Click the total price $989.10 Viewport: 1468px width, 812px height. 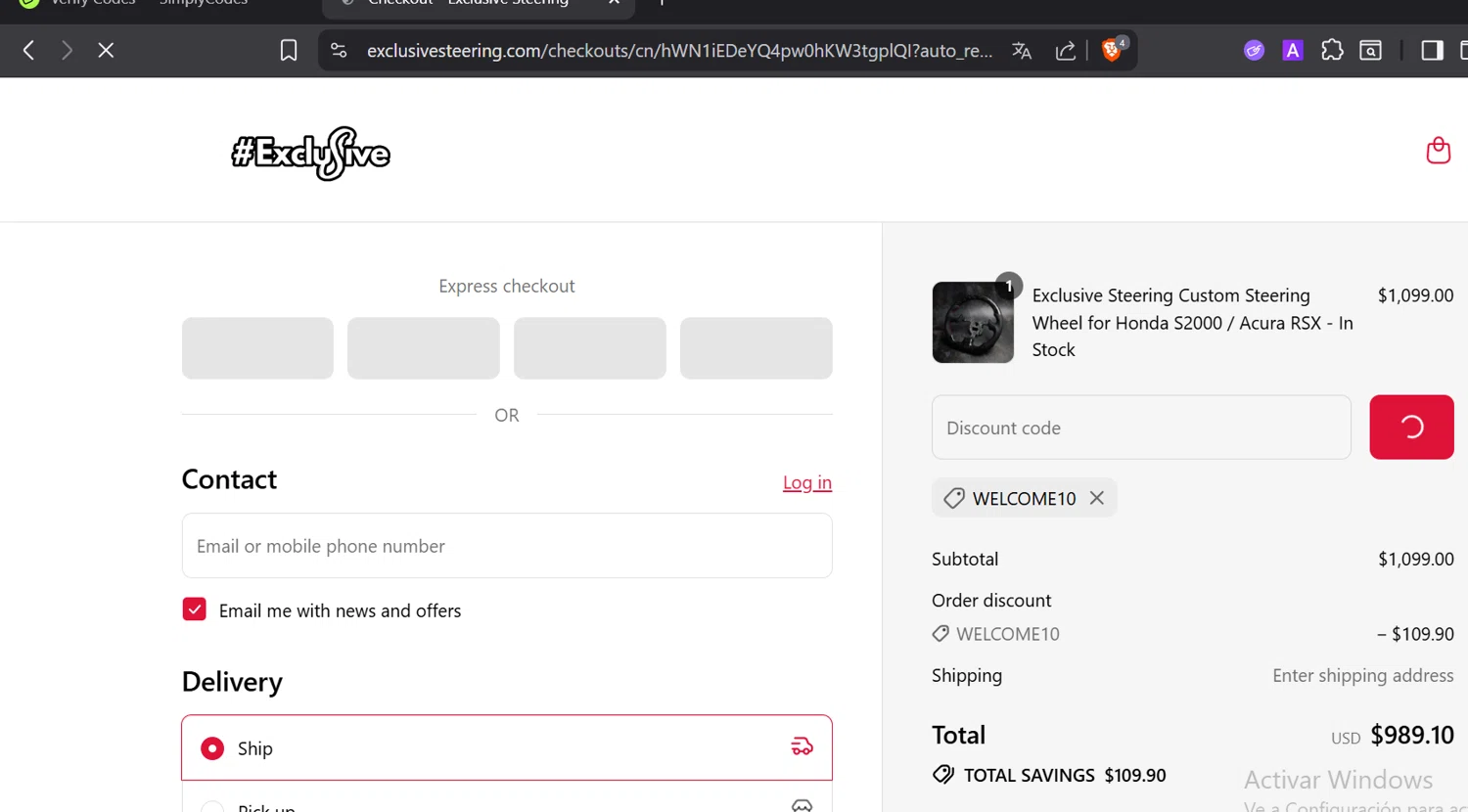click(1412, 735)
